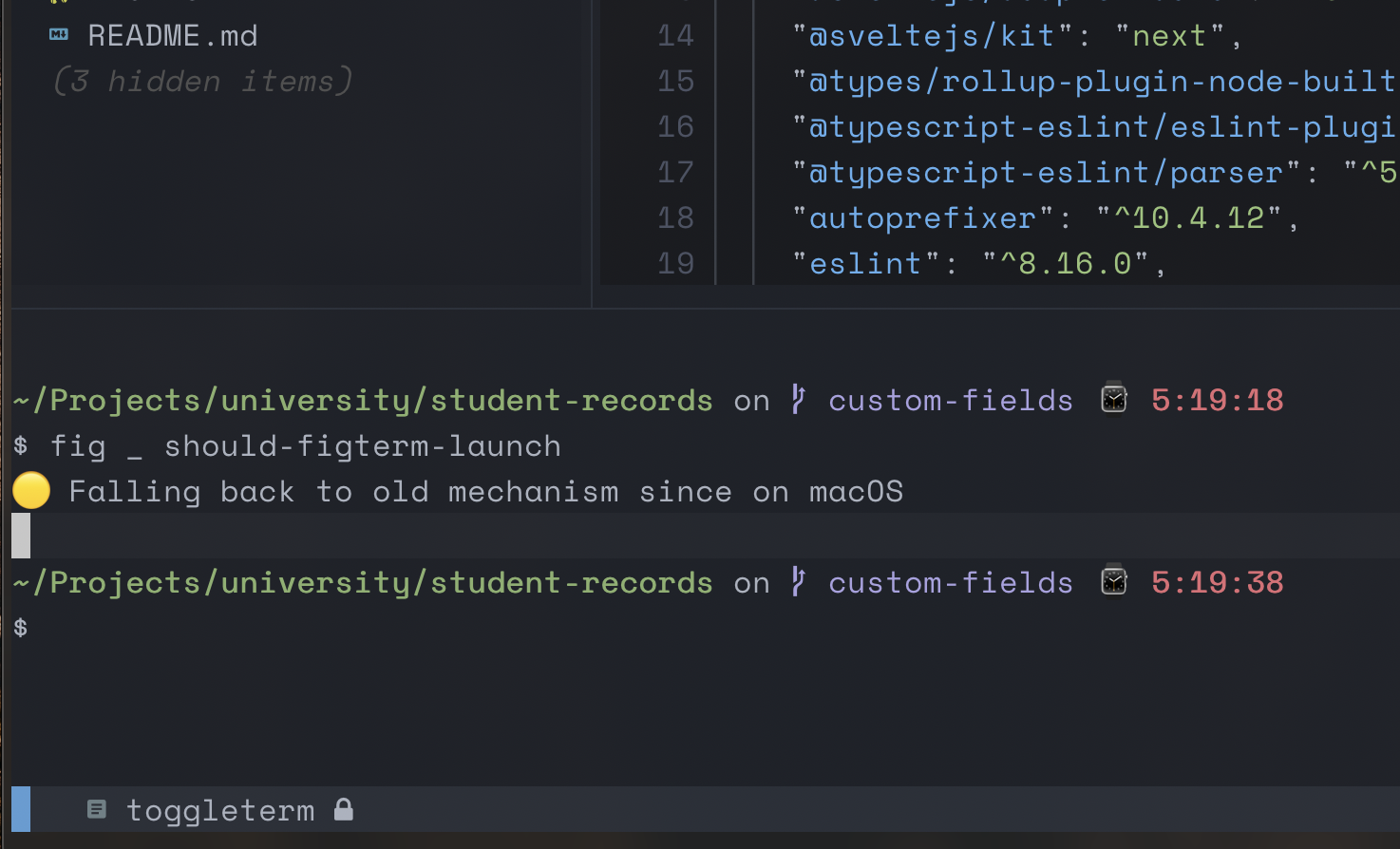Click the yellow Fig status circle
The image size is (1400, 849).
tap(30, 490)
